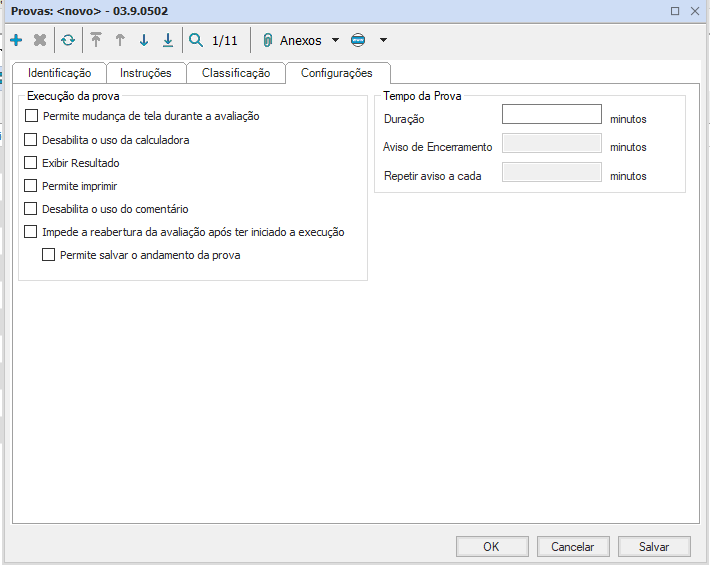Open dropdown arrow beside the blue round icon
Screen dimensions: 710x566
383,41
